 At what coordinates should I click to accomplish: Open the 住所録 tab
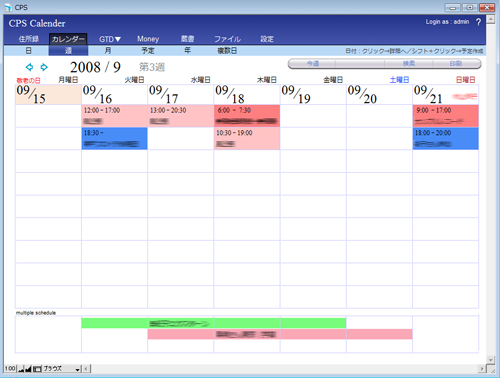click(29, 39)
